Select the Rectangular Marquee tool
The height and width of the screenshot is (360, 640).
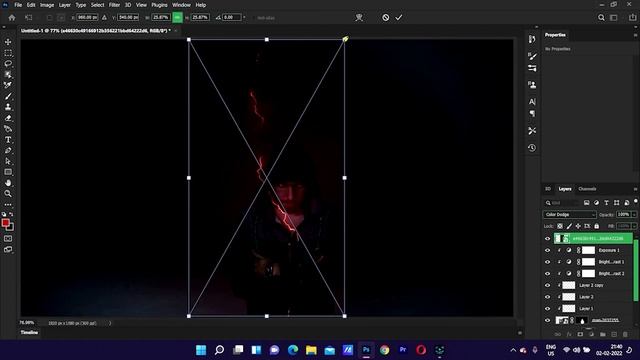pyautogui.click(x=8, y=53)
